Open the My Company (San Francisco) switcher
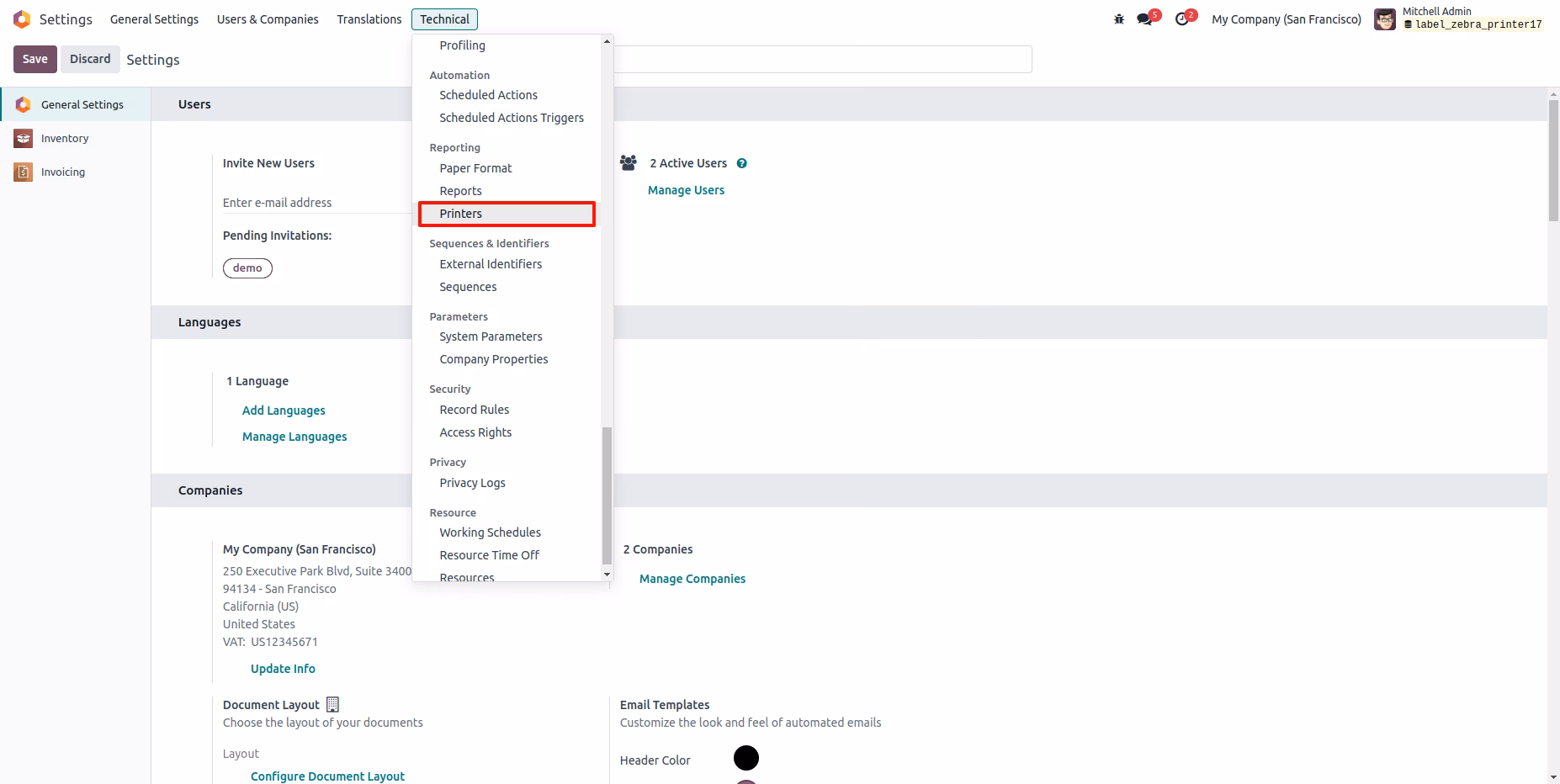Viewport: 1560px width, 784px height. pyautogui.click(x=1286, y=19)
